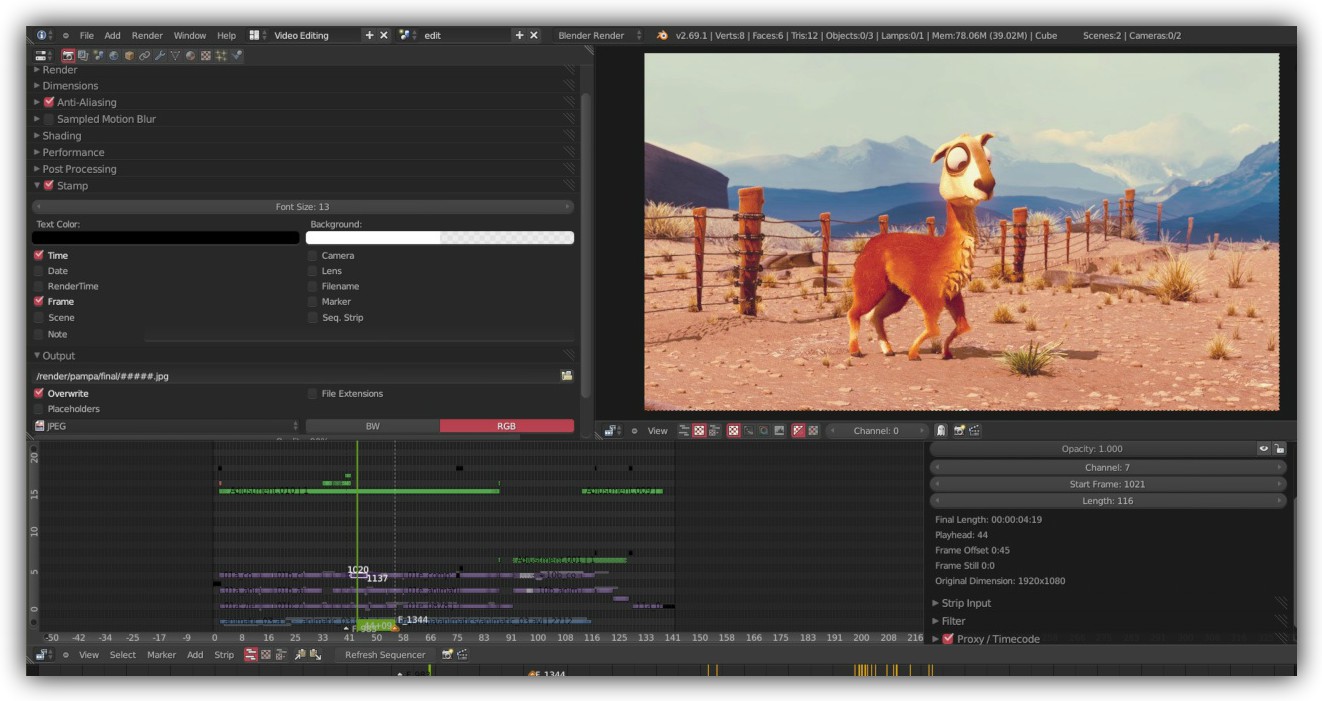Enable the Camera stamp checkbox
The height and width of the screenshot is (701, 1322).
[x=313, y=255]
